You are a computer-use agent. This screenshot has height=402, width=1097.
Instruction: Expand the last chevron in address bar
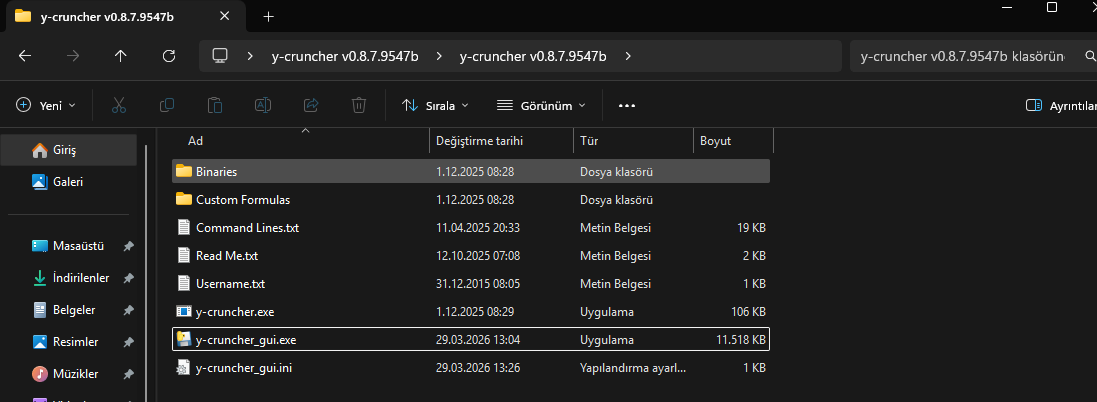[628, 56]
